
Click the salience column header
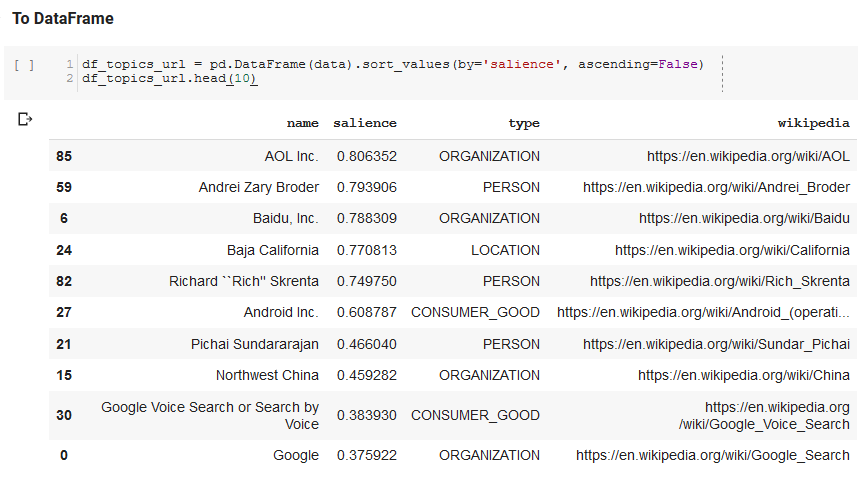pos(365,123)
